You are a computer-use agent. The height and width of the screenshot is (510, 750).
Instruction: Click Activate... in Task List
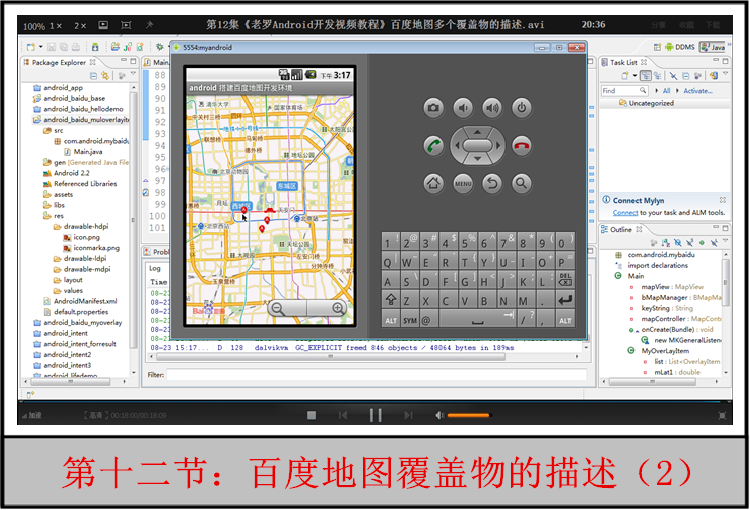[x=697, y=90]
